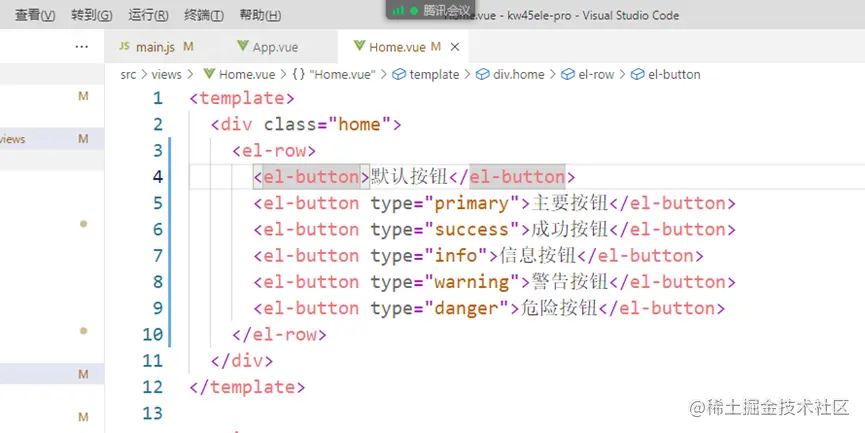Viewport: 865px width, 433px height.
Task: Click the Vue icon on App.vue tab
Action: click(x=242, y=46)
